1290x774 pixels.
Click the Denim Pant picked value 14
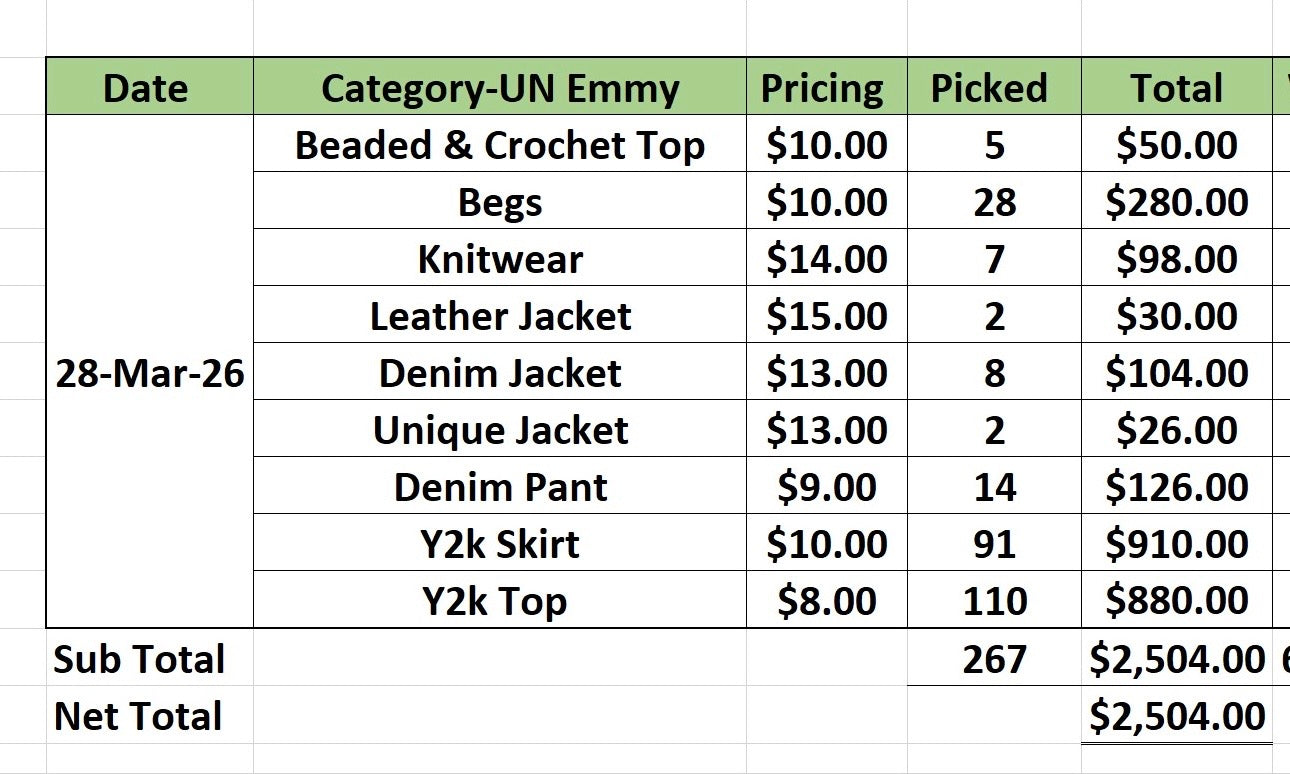click(994, 486)
